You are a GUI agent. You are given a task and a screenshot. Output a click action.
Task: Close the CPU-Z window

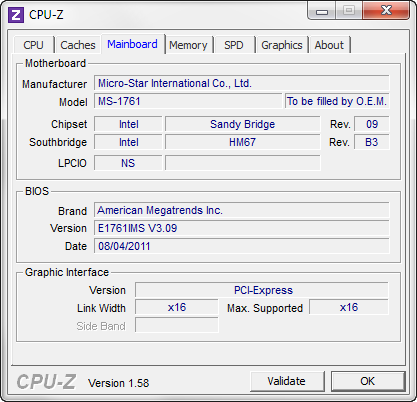(386, 11)
